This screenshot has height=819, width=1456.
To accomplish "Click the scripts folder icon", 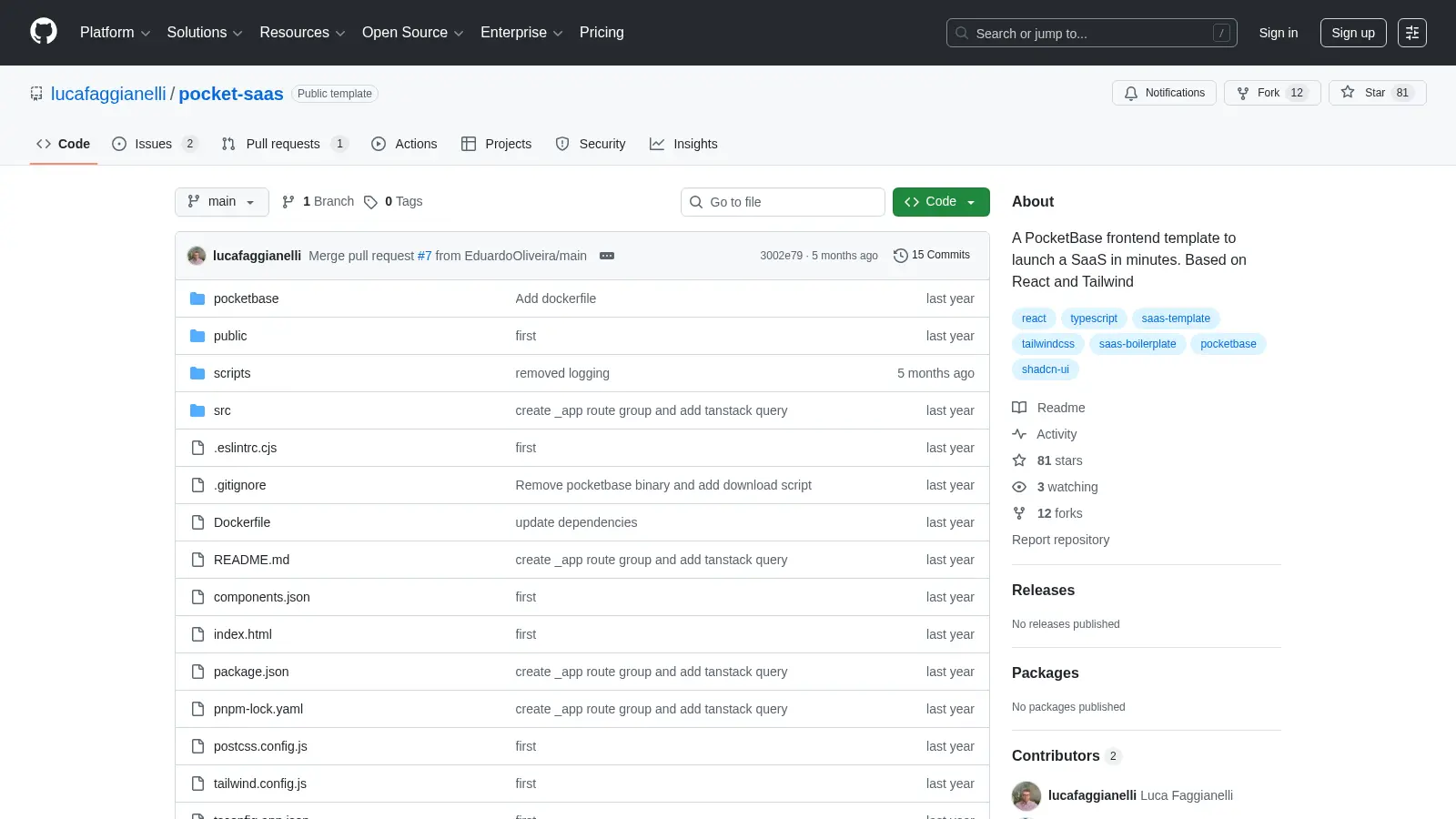I will click(x=197, y=373).
